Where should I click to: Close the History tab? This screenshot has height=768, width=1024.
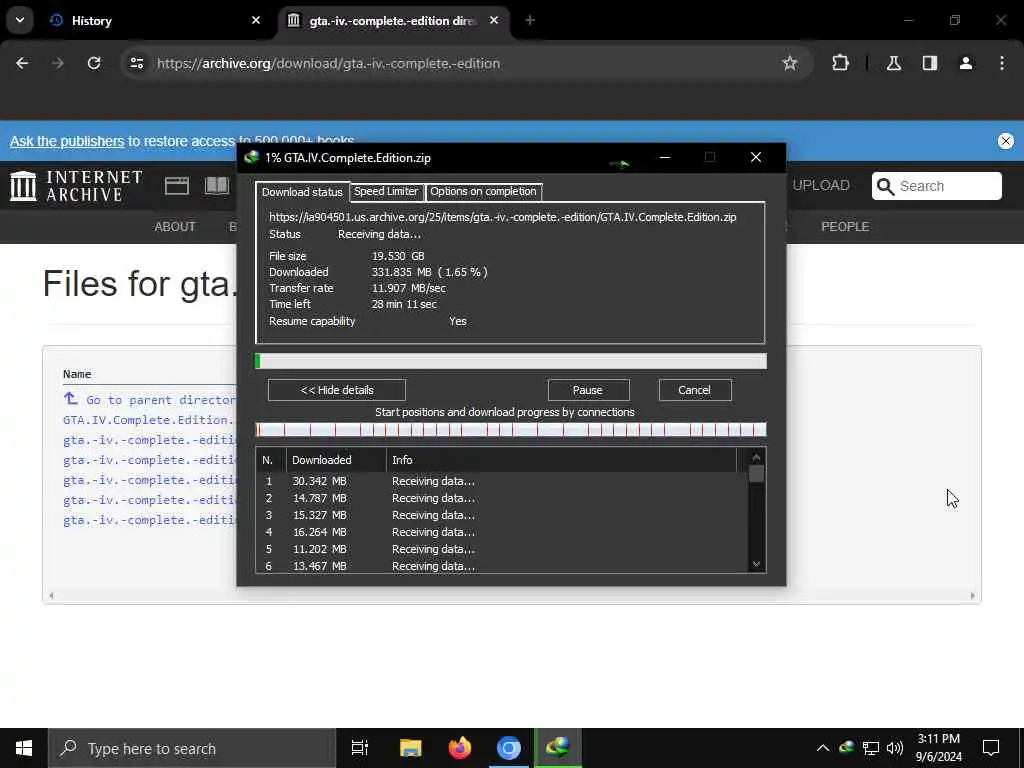click(x=256, y=20)
